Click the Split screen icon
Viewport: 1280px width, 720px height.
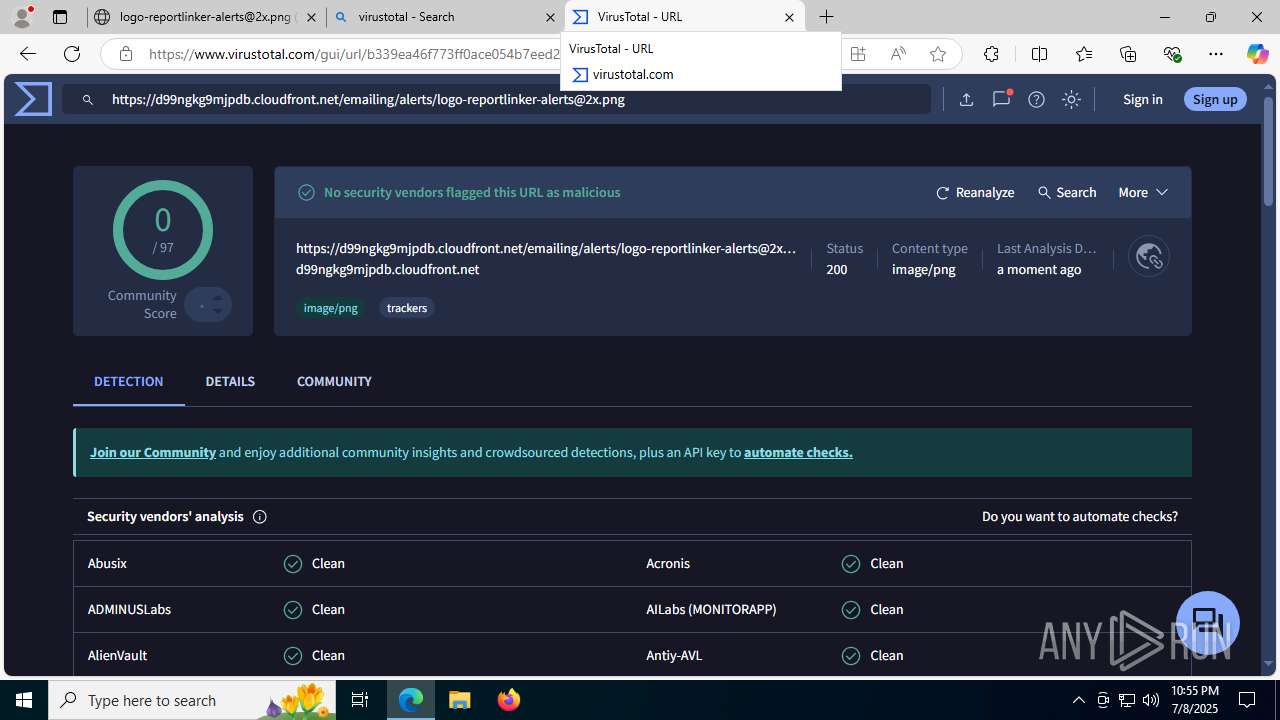[x=1039, y=54]
